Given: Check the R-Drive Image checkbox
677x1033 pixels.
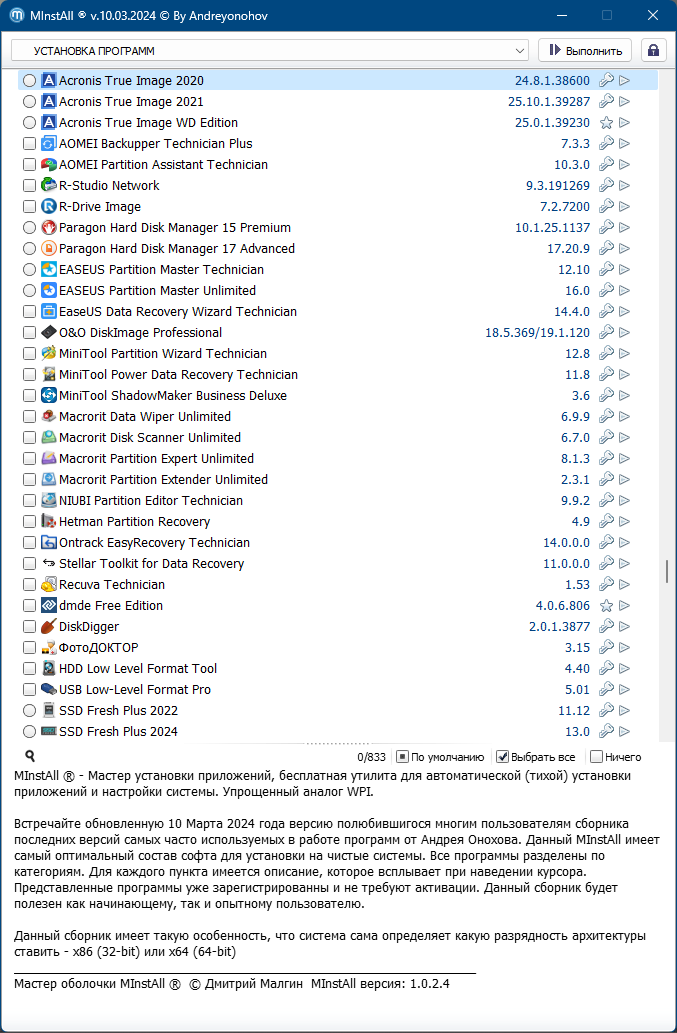Looking at the screenshot, I should point(29,207).
